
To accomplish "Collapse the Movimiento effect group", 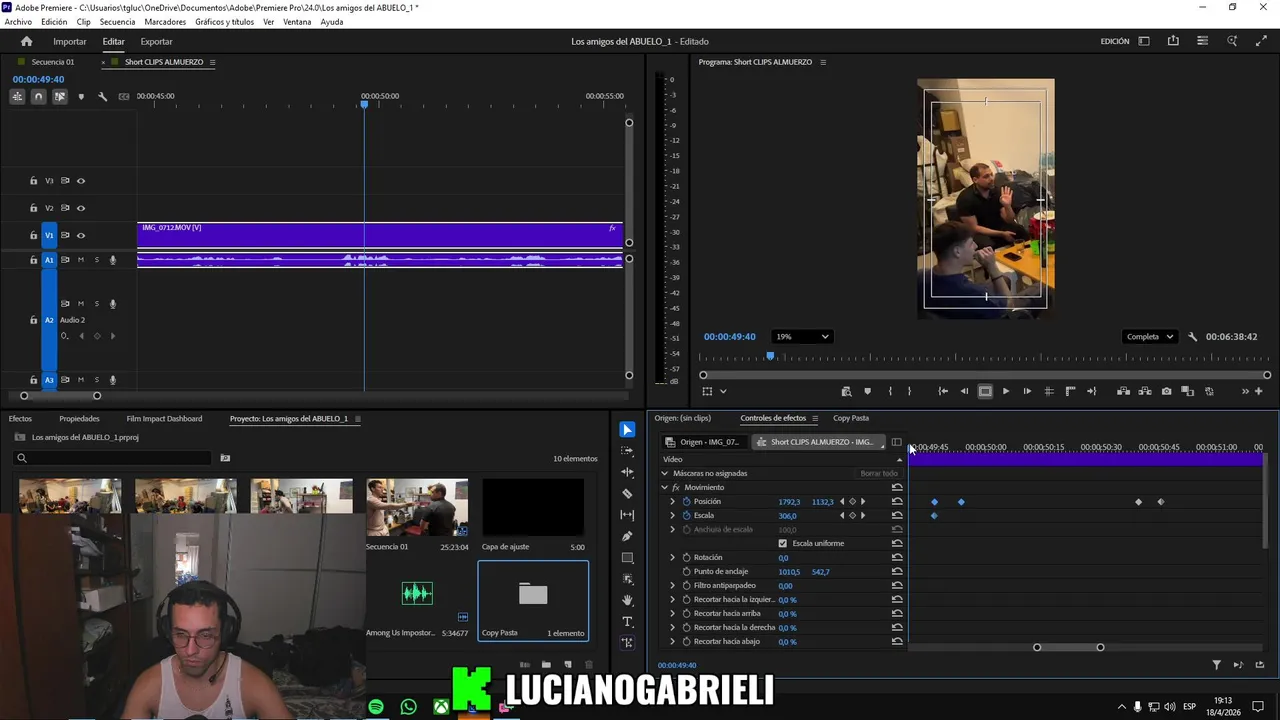I will pos(664,488).
